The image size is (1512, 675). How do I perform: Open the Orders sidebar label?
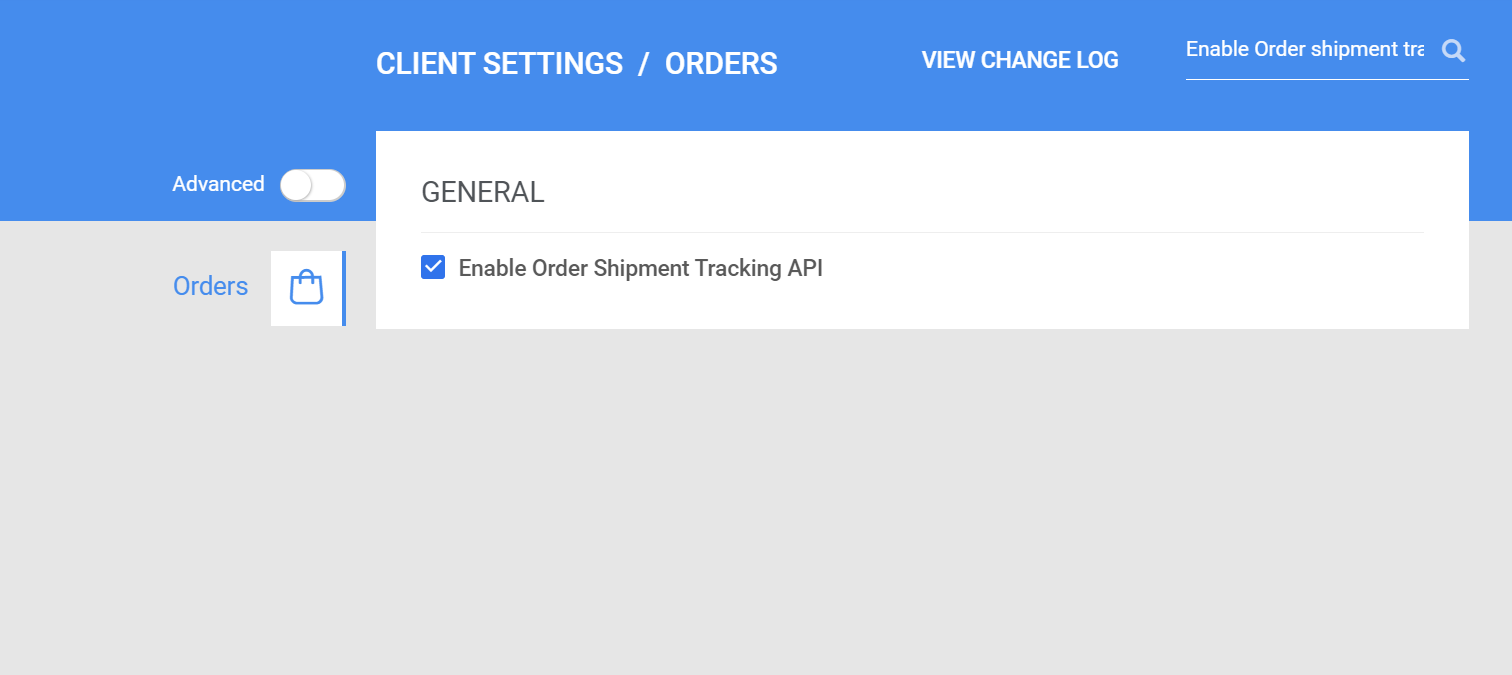pyautogui.click(x=210, y=286)
